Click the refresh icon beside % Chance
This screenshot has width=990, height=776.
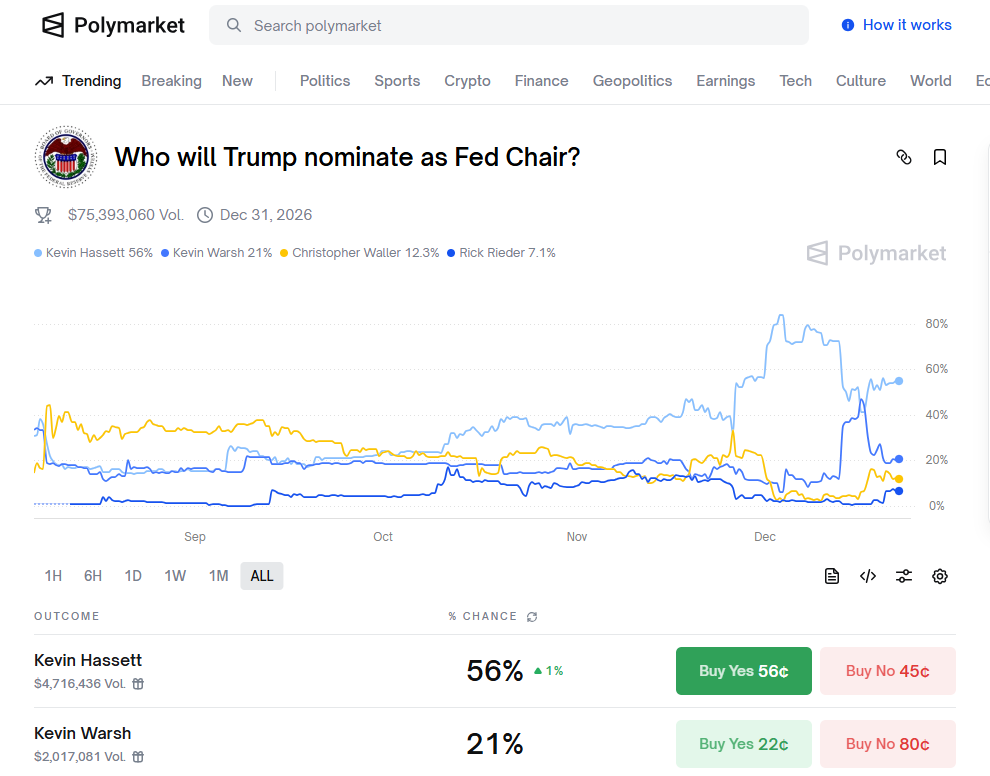(x=532, y=617)
